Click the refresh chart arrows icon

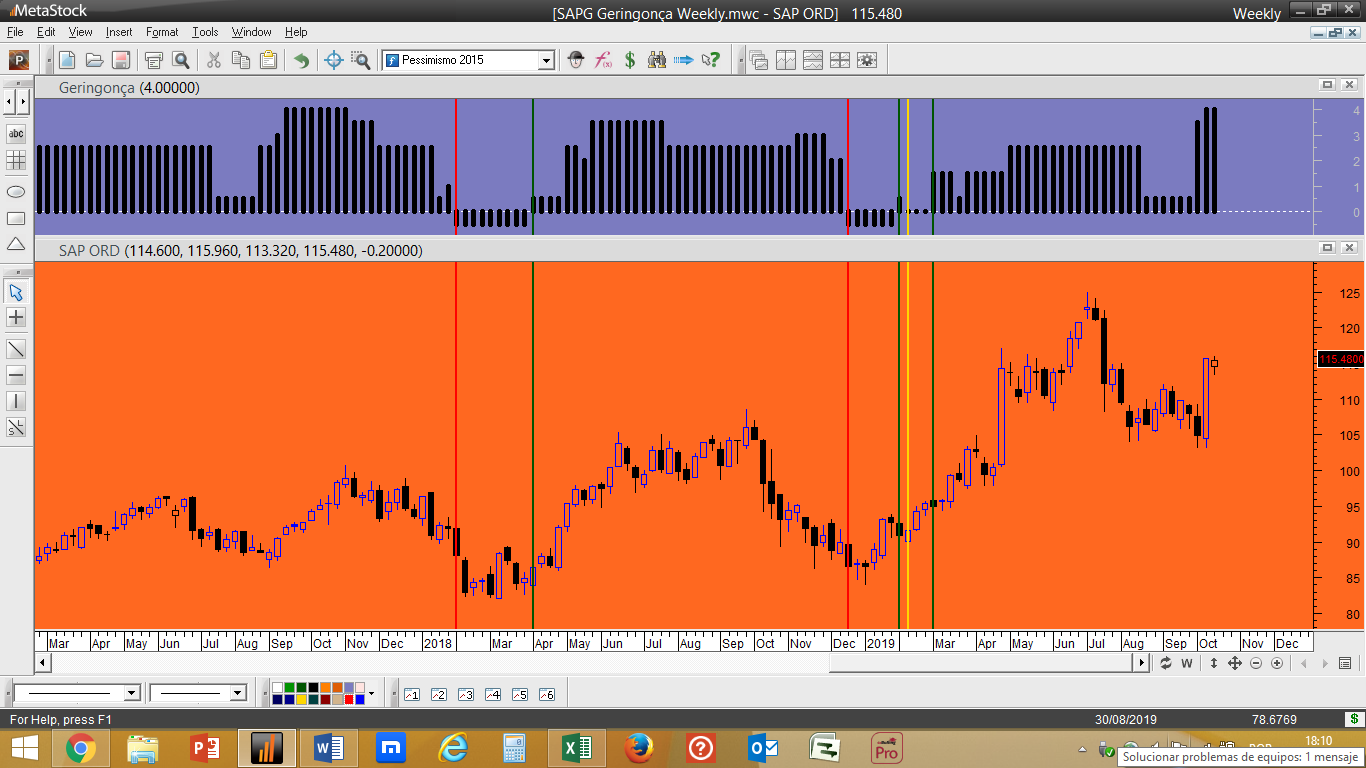[1165, 663]
